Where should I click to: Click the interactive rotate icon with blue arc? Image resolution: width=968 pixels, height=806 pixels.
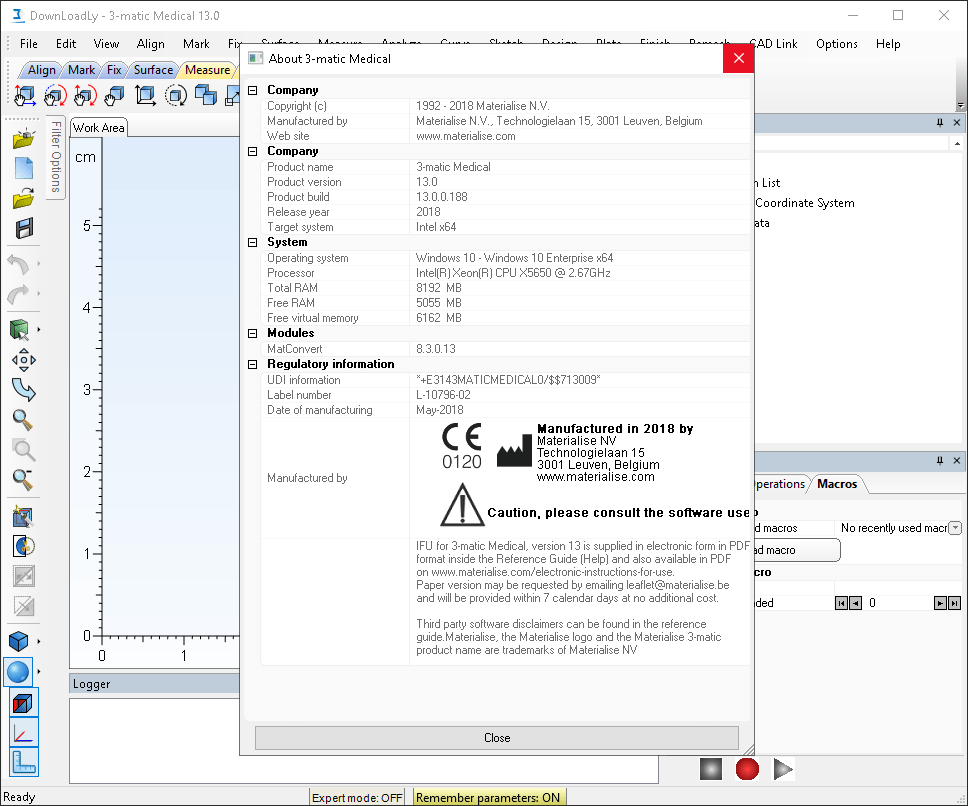coord(55,96)
